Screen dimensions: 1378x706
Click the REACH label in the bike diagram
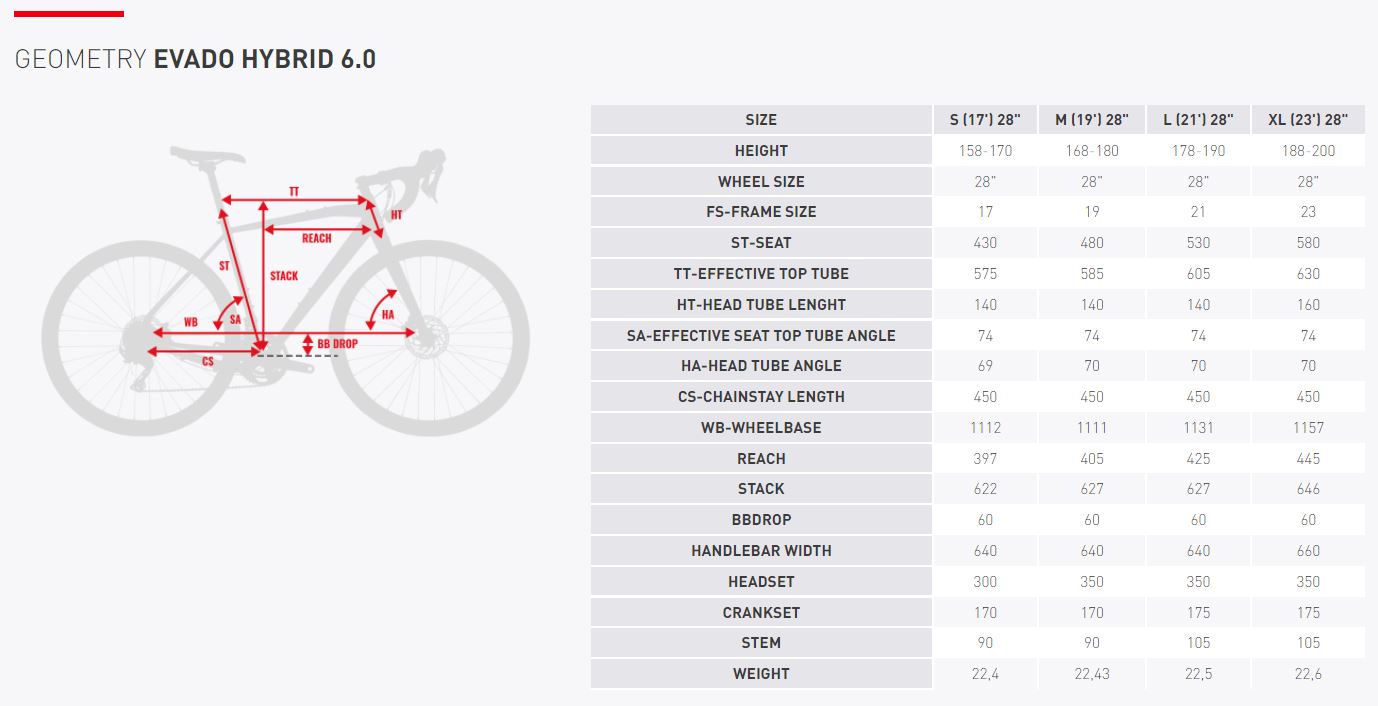(x=316, y=238)
